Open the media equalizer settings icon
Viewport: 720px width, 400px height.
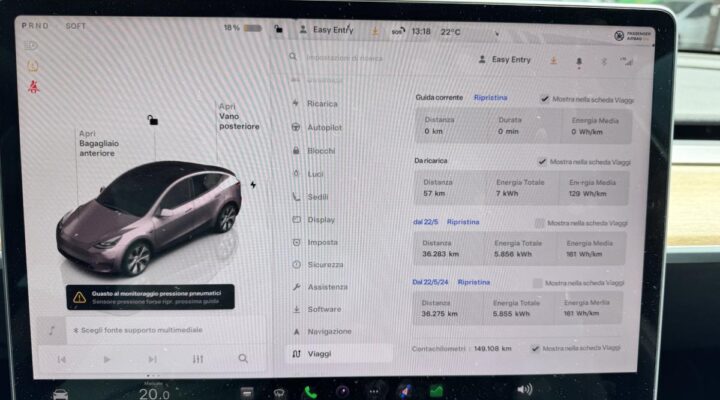[197, 359]
